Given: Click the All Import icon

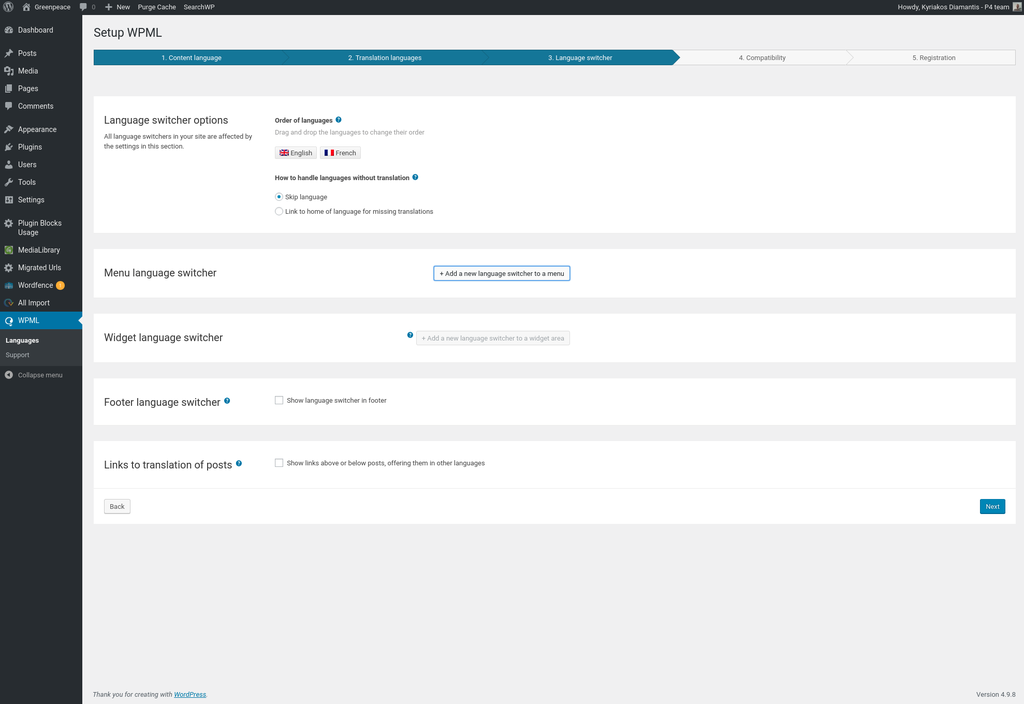Looking at the screenshot, I should tap(8, 303).
